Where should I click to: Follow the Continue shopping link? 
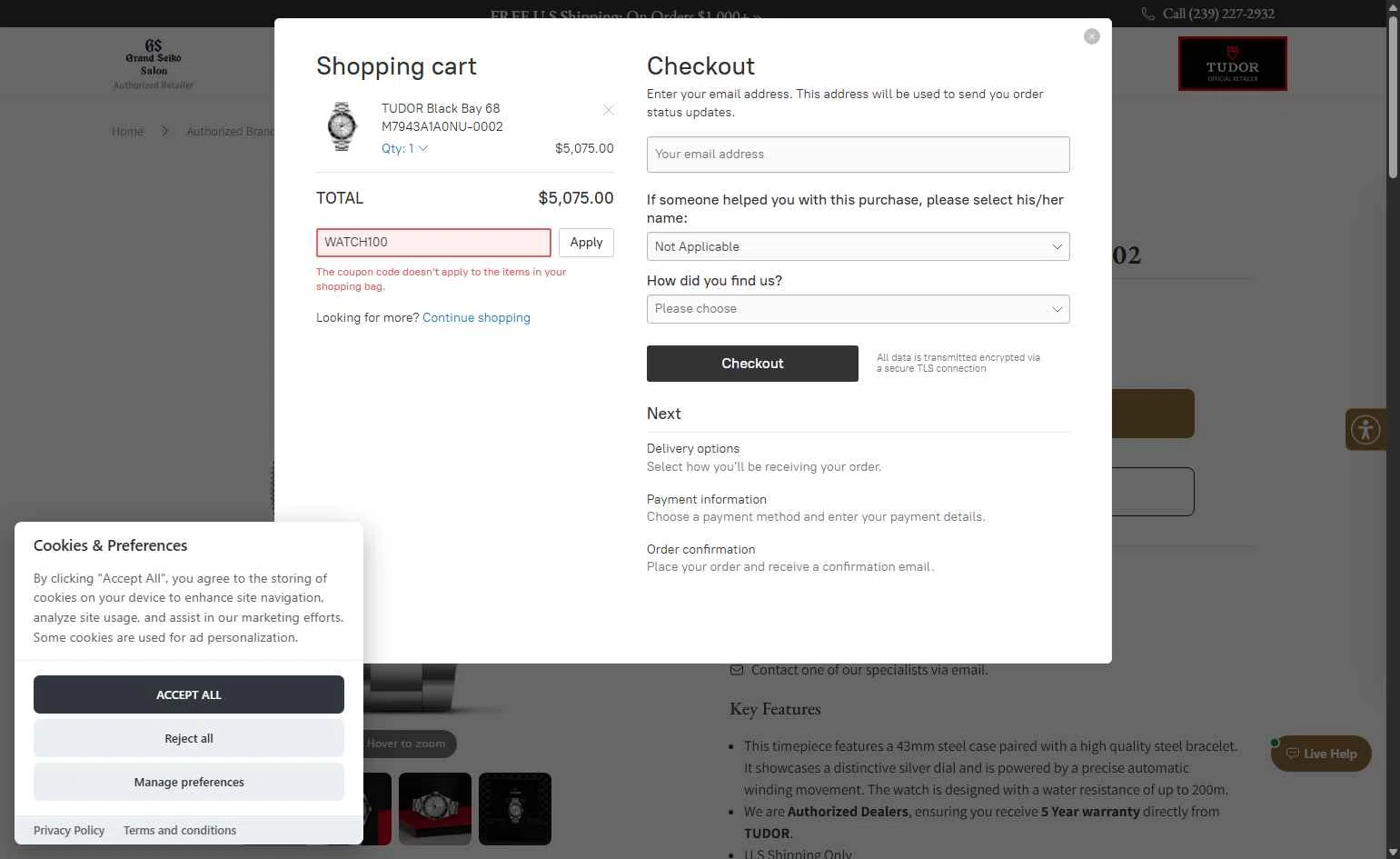(x=476, y=317)
